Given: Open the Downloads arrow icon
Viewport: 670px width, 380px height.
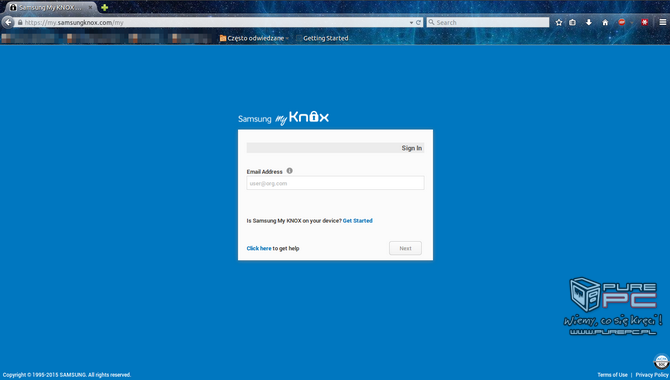Looking at the screenshot, I should [x=589, y=22].
